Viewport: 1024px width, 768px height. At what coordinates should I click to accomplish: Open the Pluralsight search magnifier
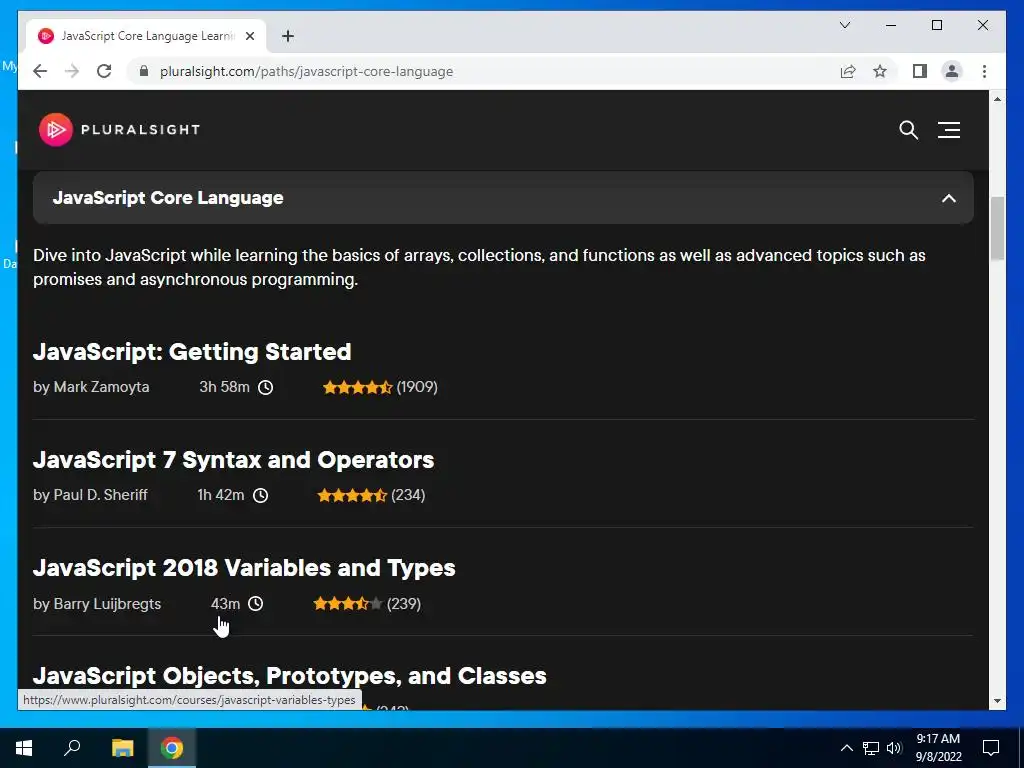(908, 130)
